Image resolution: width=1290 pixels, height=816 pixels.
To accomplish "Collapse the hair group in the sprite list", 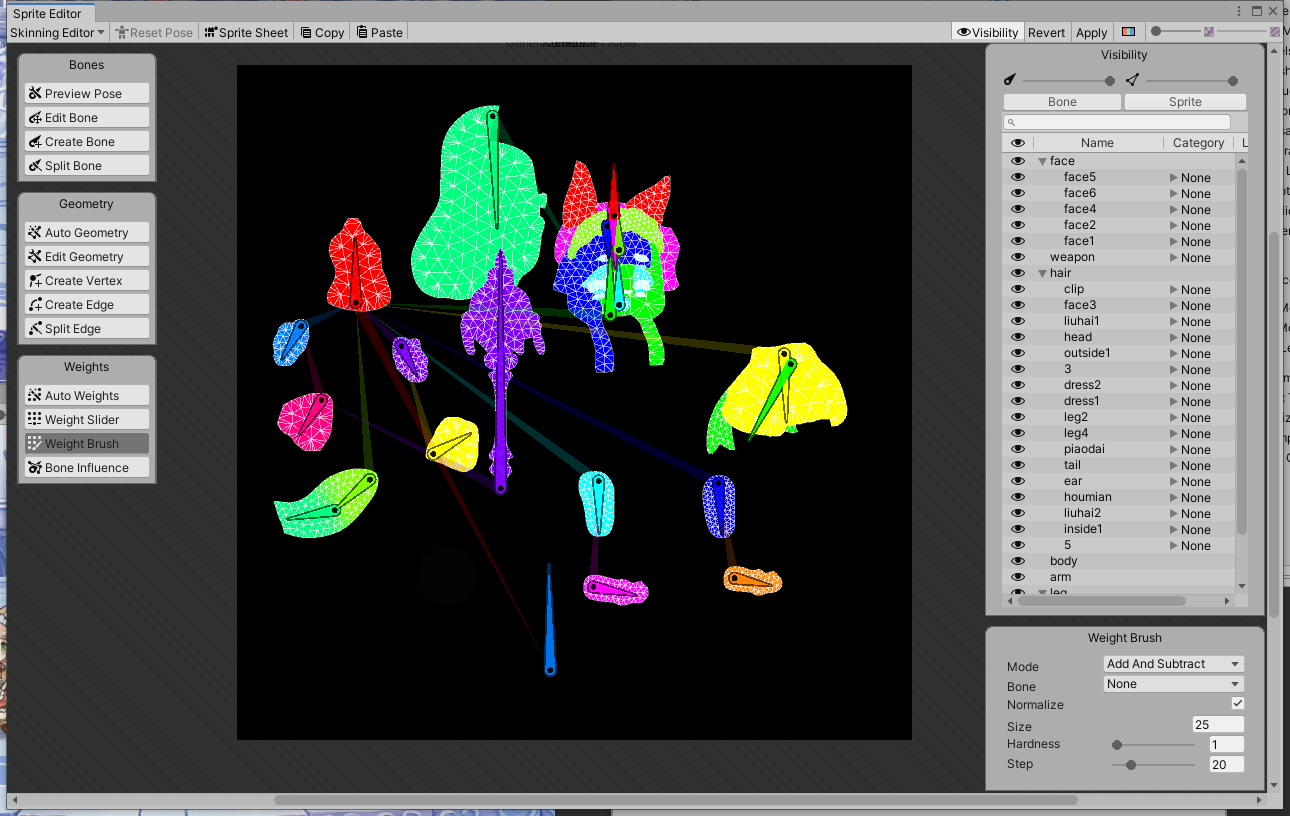I will (1043, 272).
